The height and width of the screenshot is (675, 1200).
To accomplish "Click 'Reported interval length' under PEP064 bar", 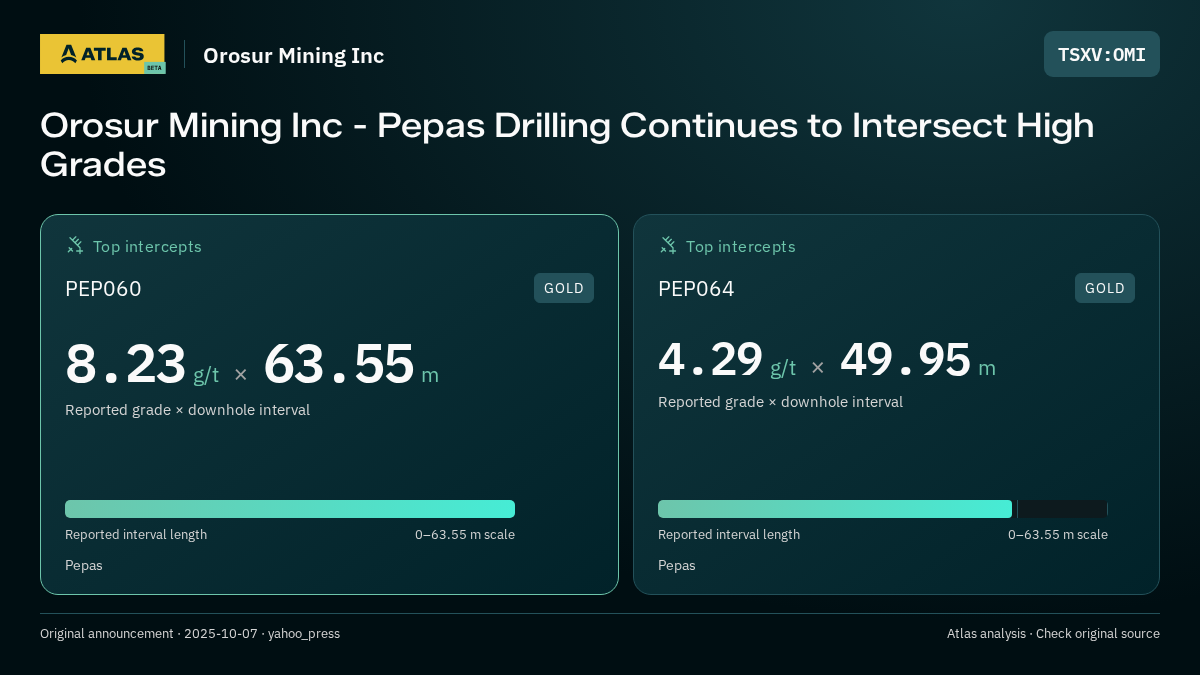I will pos(729,535).
